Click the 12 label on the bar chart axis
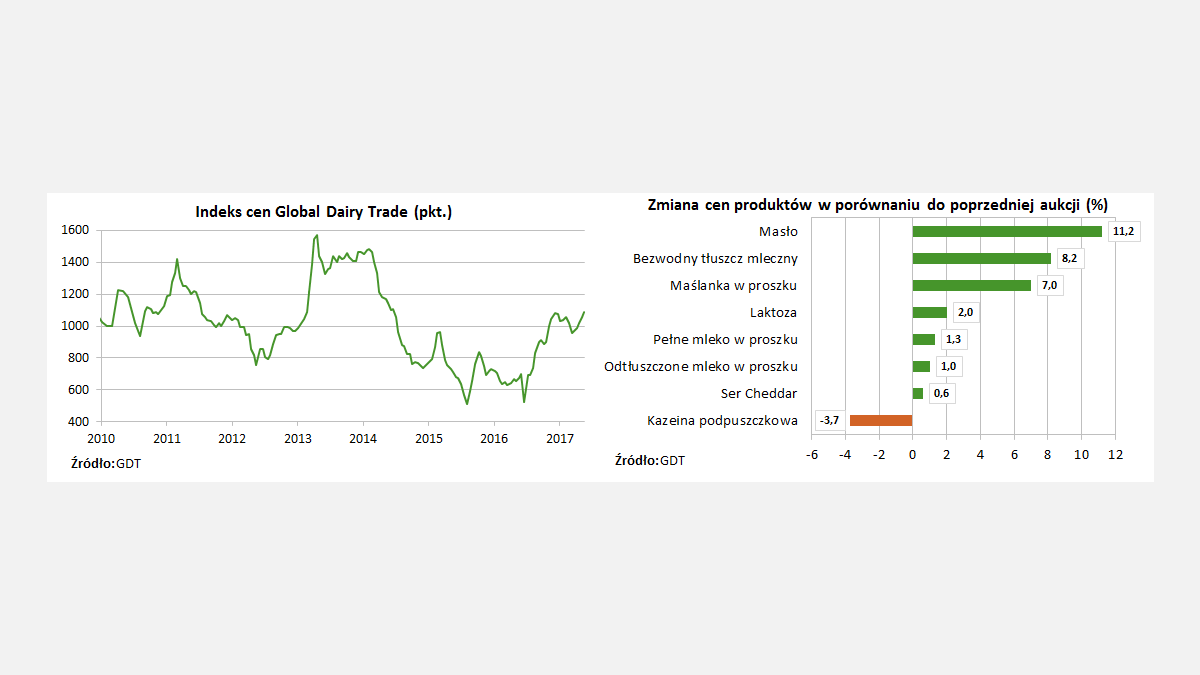1200x675 pixels. (x=1115, y=454)
